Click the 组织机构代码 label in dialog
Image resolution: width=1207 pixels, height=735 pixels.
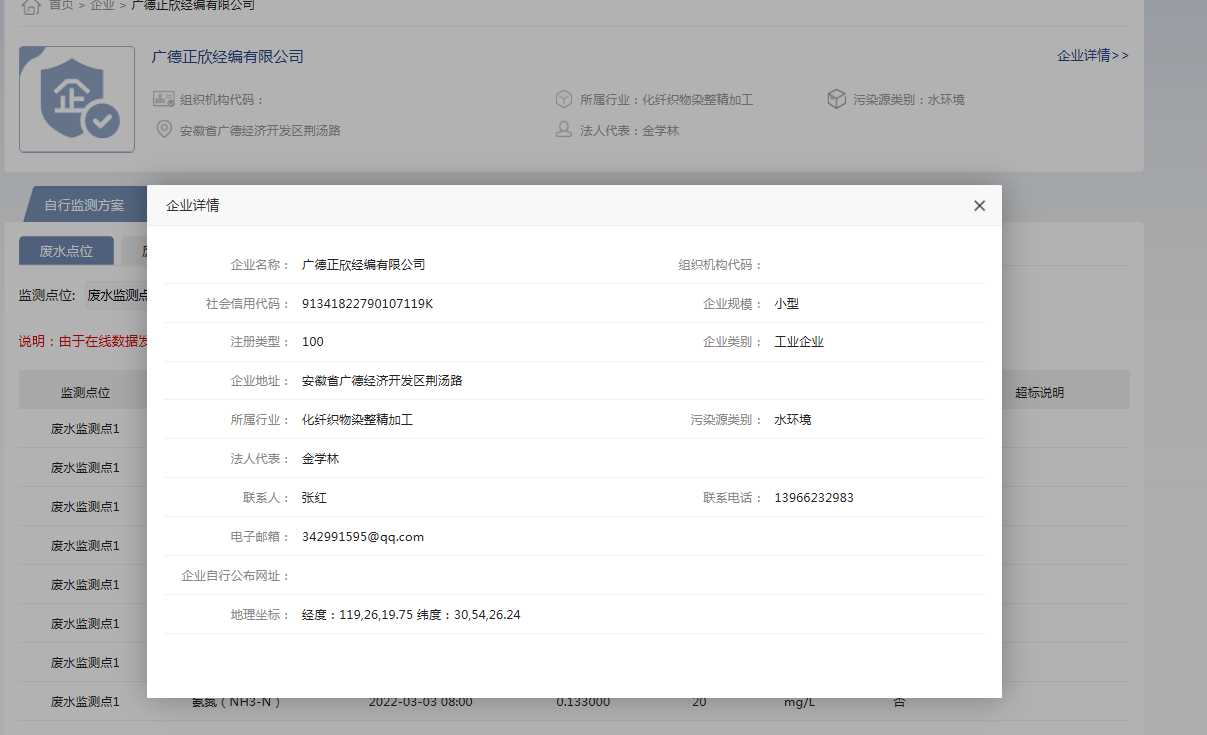[x=720, y=265]
